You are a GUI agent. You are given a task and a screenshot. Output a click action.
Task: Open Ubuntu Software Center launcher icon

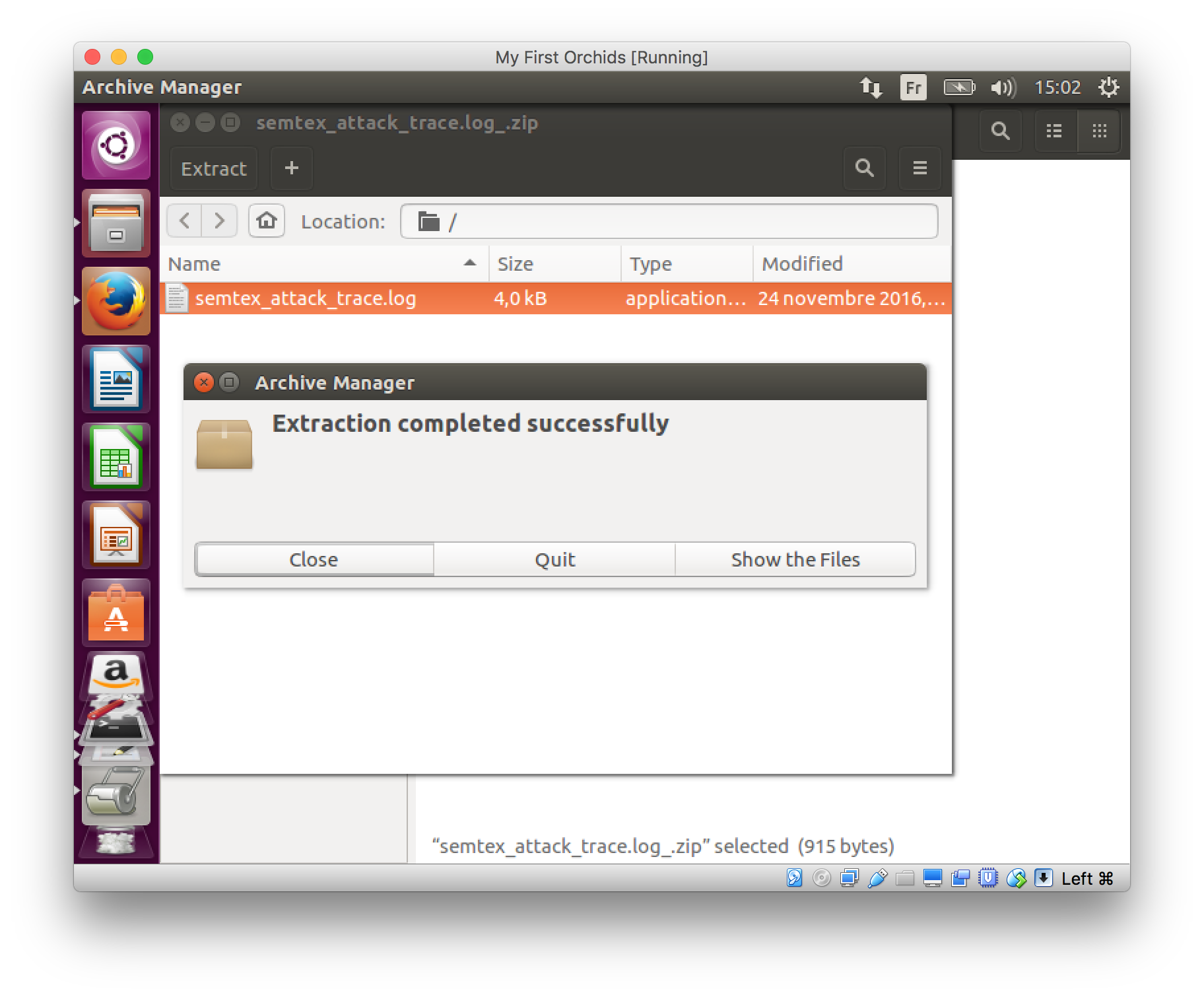pyautogui.click(x=116, y=613)
